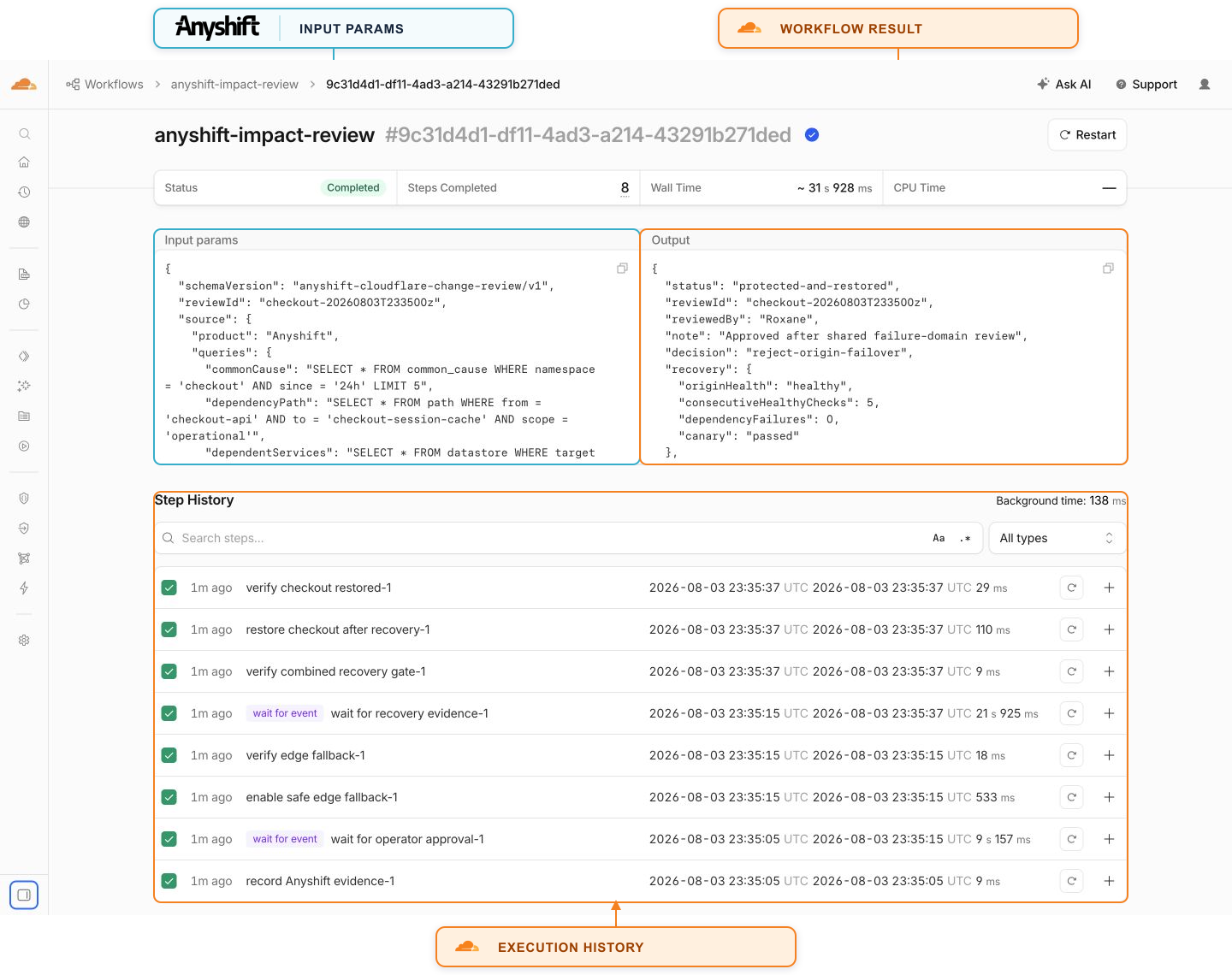Open the document log icon in sidebar
The width and height of the screenshot is (1232, 975).
24,275
